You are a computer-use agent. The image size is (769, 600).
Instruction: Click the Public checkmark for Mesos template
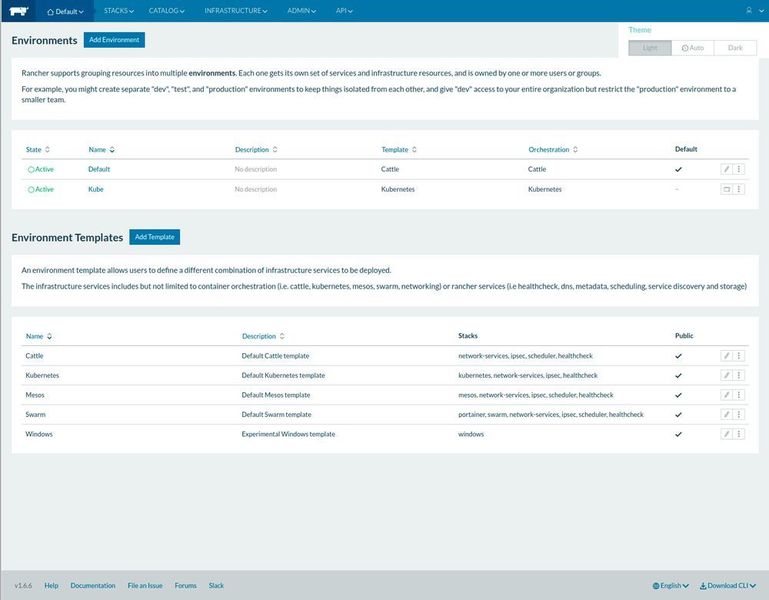pos(678,395)
